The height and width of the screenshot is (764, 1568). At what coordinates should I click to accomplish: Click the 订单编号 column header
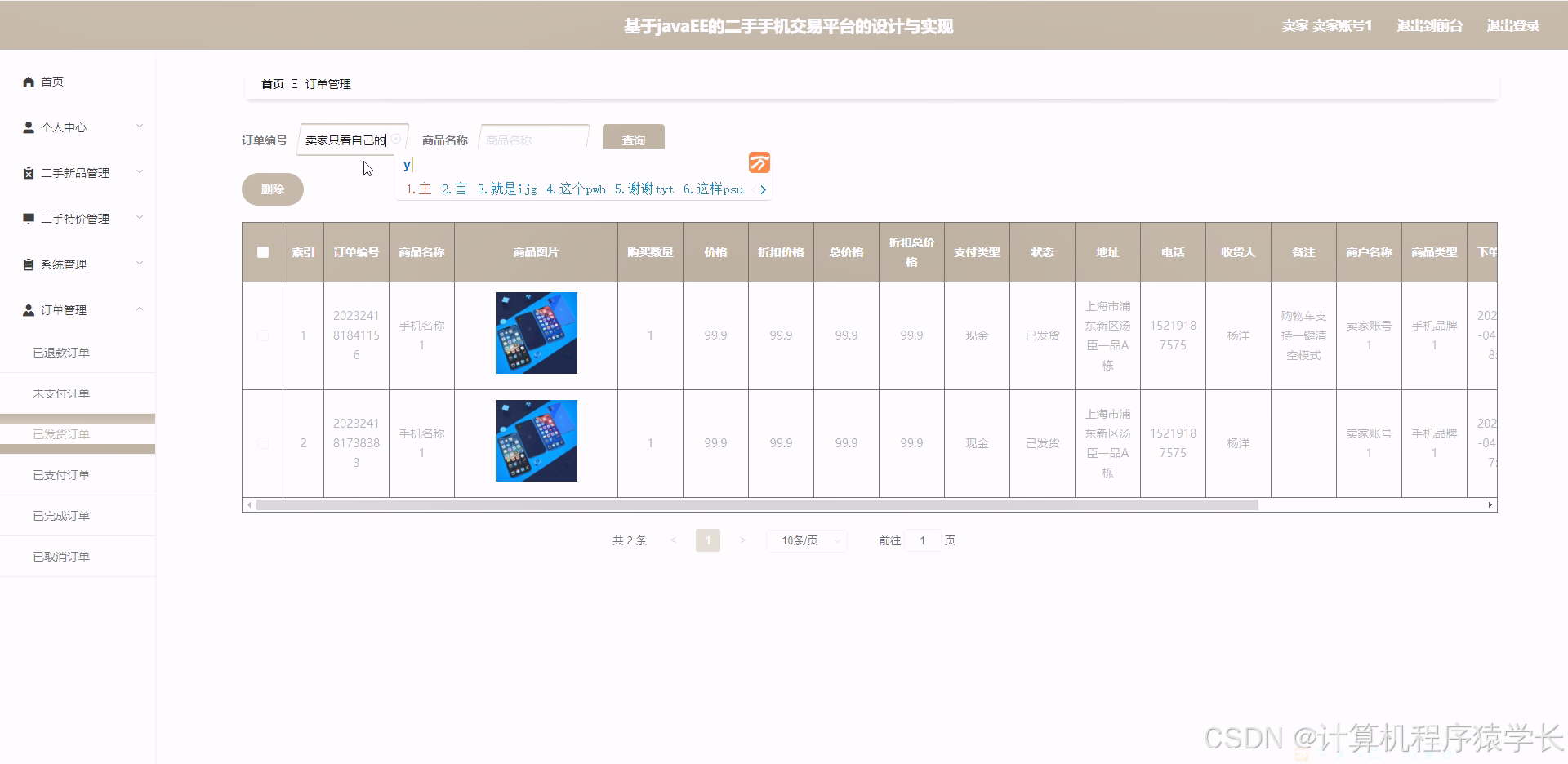point(356,252)
